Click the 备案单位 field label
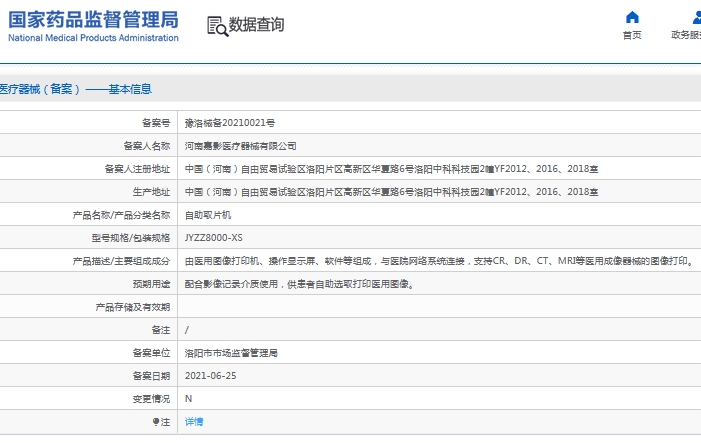The width and height of the screenshot is (701, 443). 151,353
